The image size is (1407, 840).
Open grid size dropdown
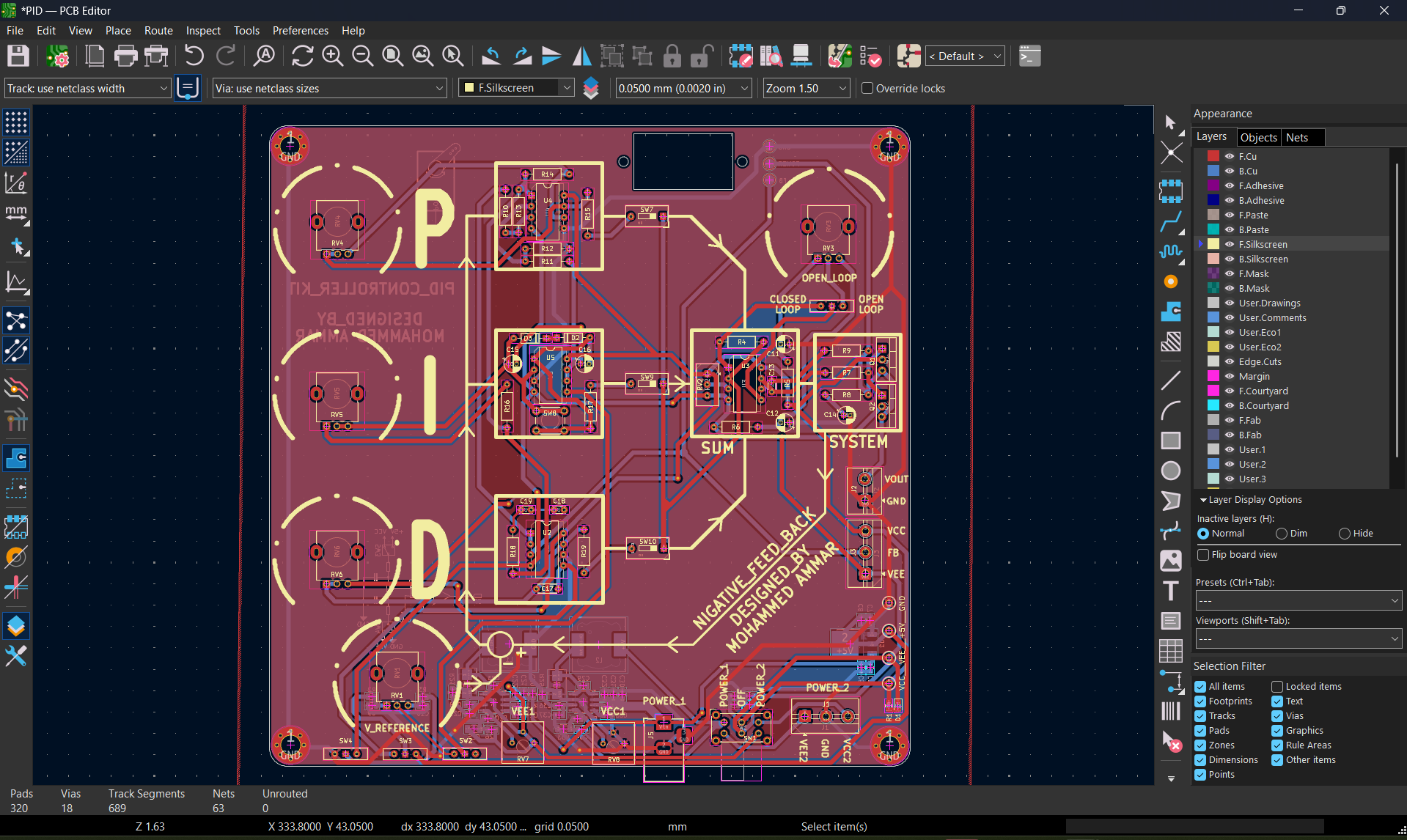pyautogui.click(x=684, y=88)
